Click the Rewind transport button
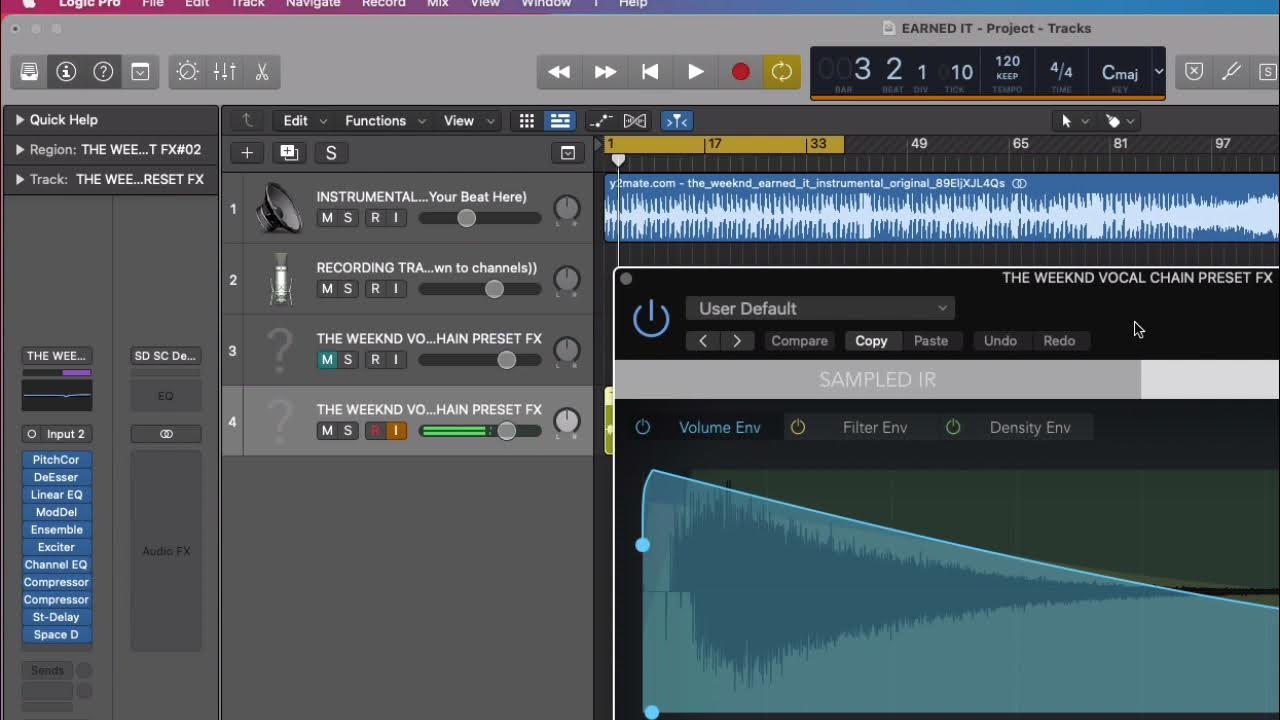 pos(559,72)
